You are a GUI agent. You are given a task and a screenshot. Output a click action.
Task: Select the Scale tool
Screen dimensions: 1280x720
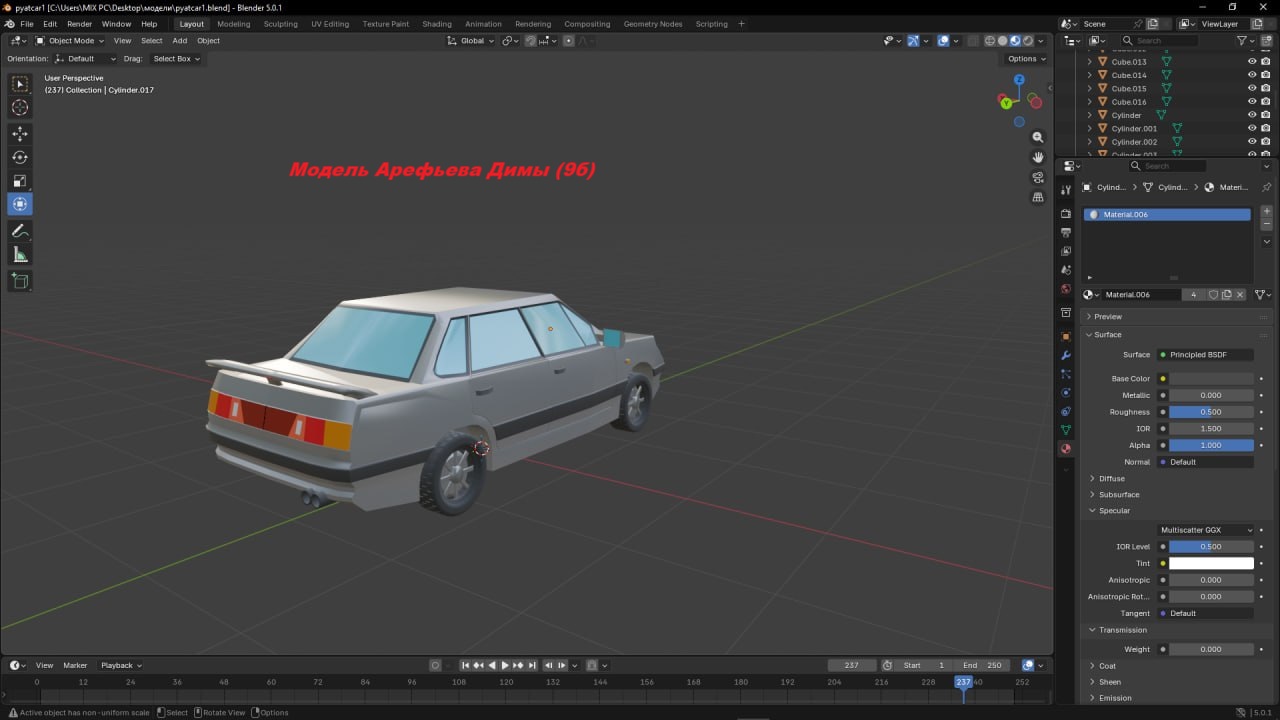[20, 181]
